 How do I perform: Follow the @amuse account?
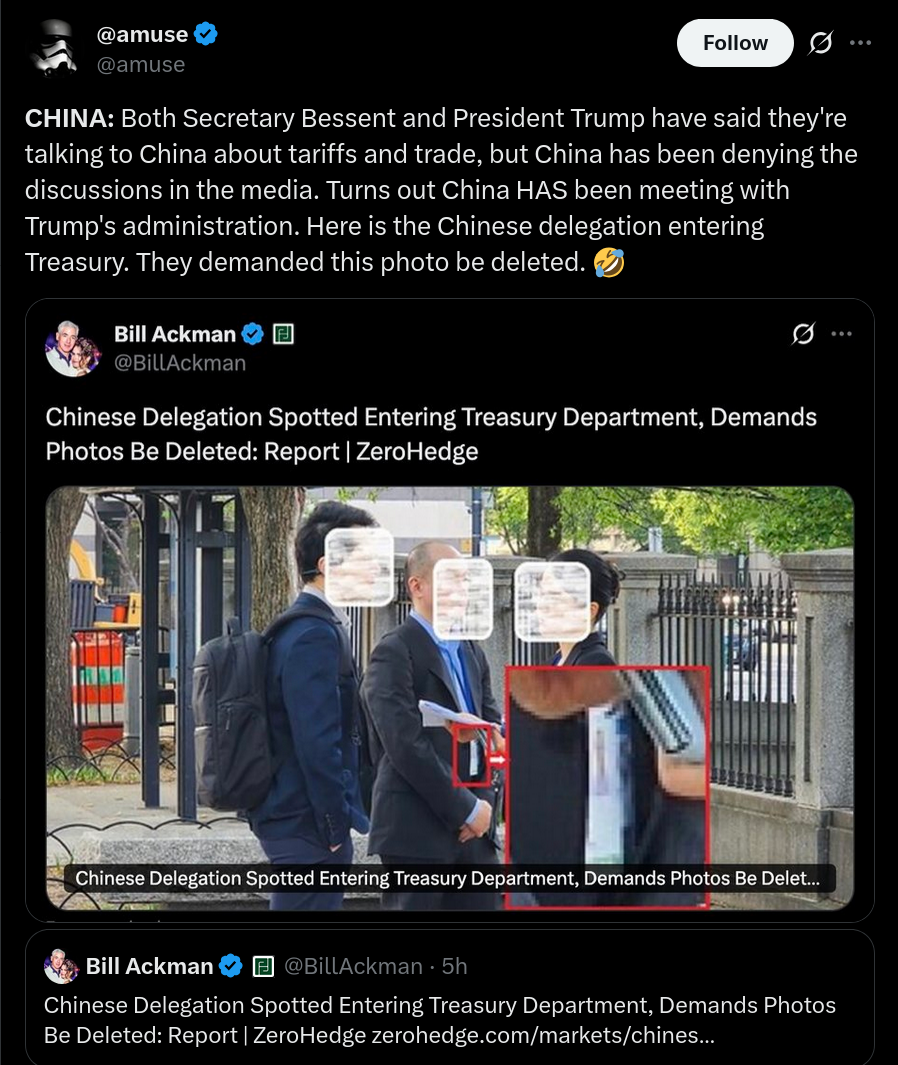coord(735,43)
